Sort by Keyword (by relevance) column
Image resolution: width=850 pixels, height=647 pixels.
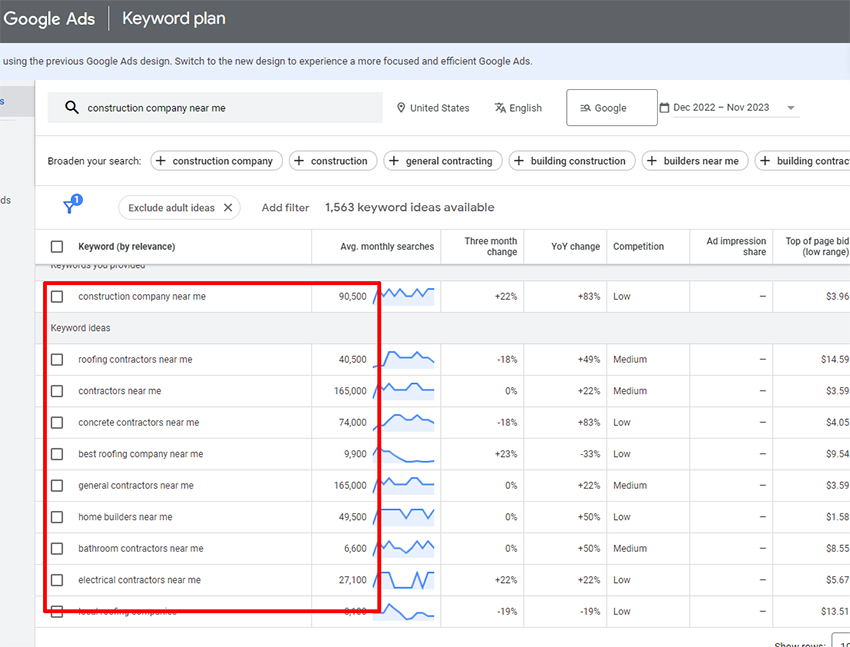click(126, 247)
